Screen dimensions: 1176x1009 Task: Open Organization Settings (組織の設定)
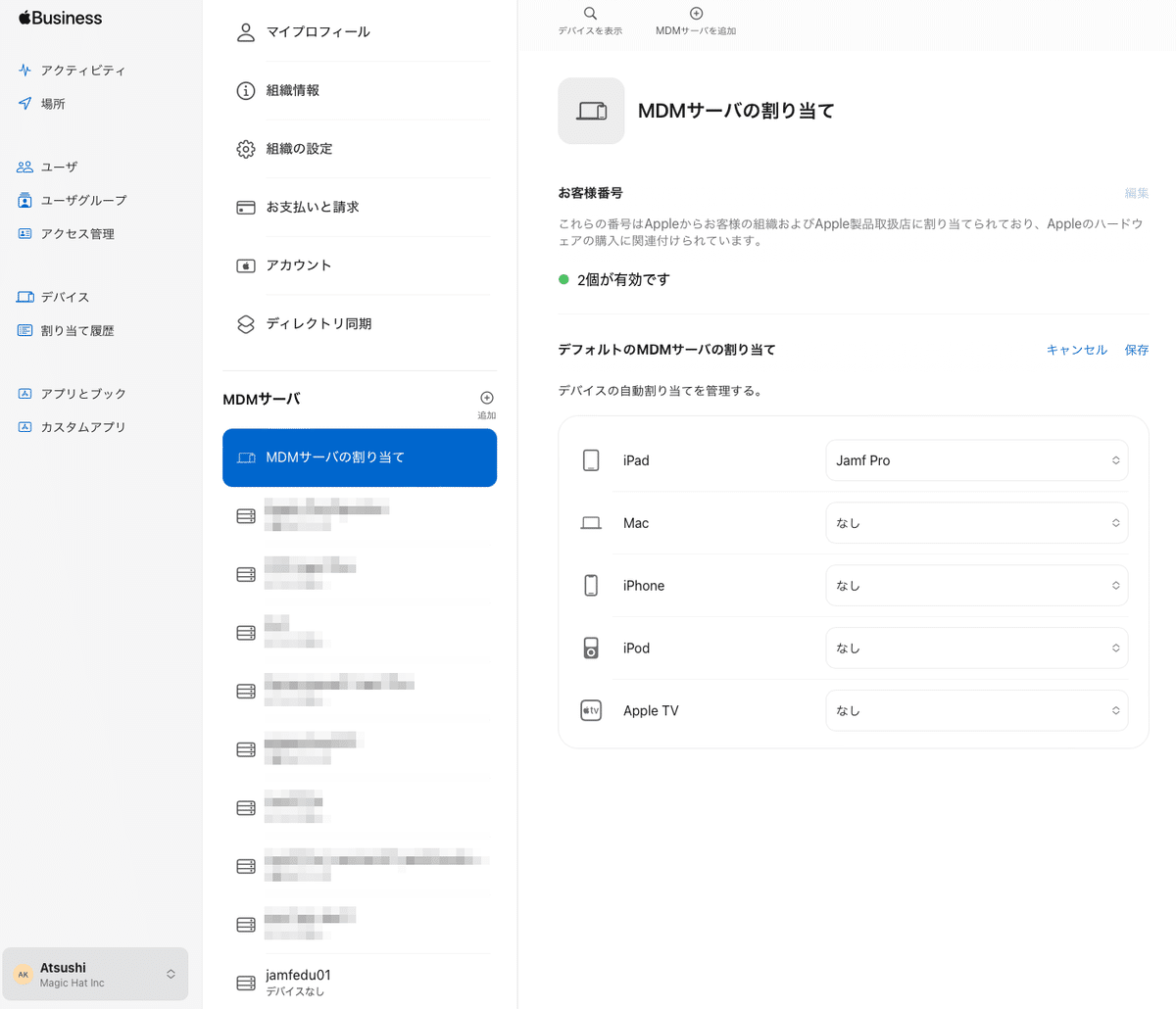tap(360, 149)
